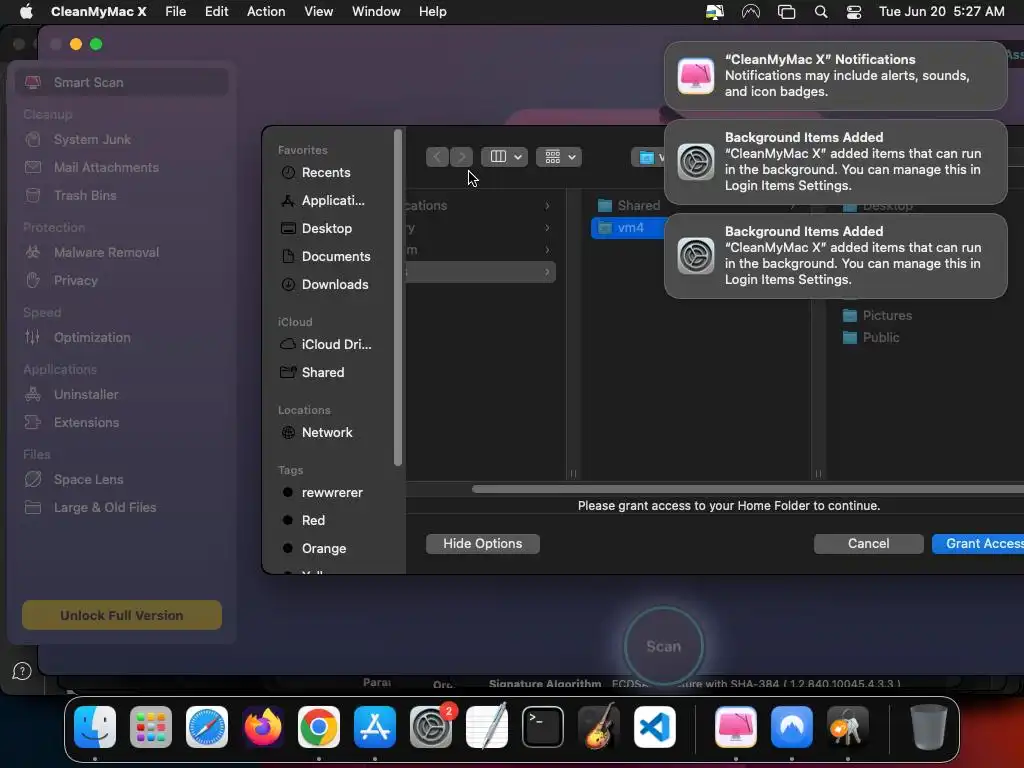Open Terminal from the Dock
This screenshot has height=768, width=1024.
pyautogui.click(x=543, y=727)
